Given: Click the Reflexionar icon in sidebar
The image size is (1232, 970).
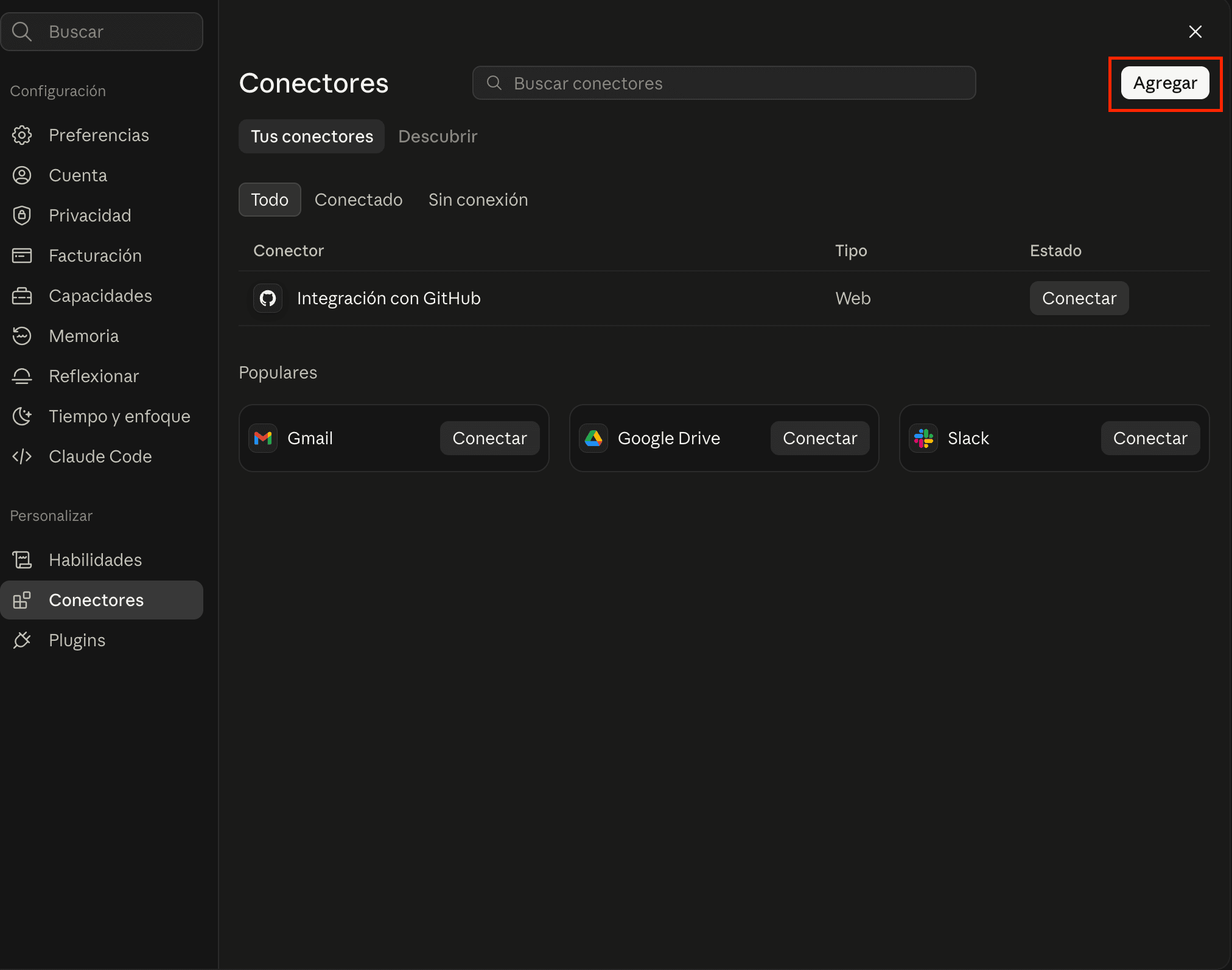Looking at the screenshot, I should pyautogui.click(x=22, y=376).
